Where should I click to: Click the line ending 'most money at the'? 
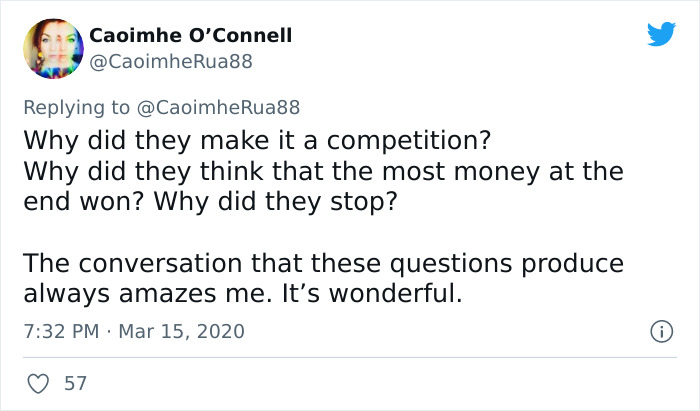[x=322, y=171]
